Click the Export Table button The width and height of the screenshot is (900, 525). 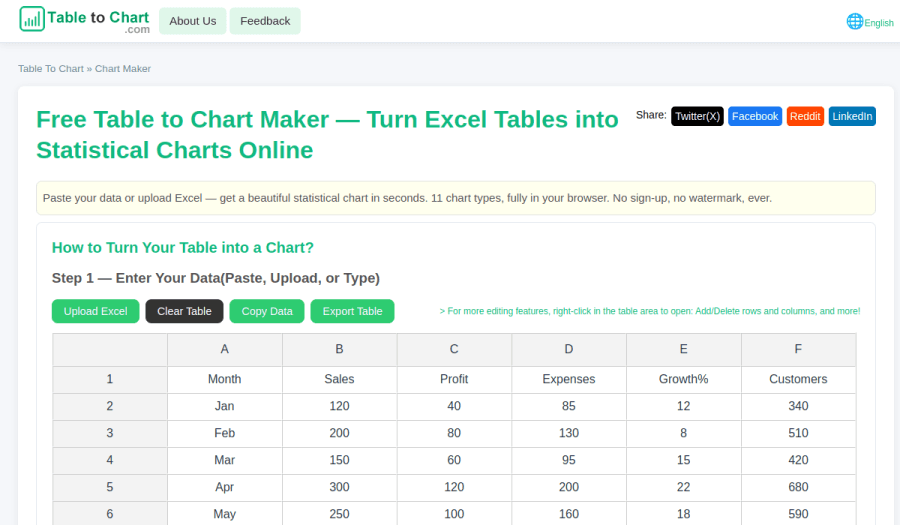click(352, 311)
